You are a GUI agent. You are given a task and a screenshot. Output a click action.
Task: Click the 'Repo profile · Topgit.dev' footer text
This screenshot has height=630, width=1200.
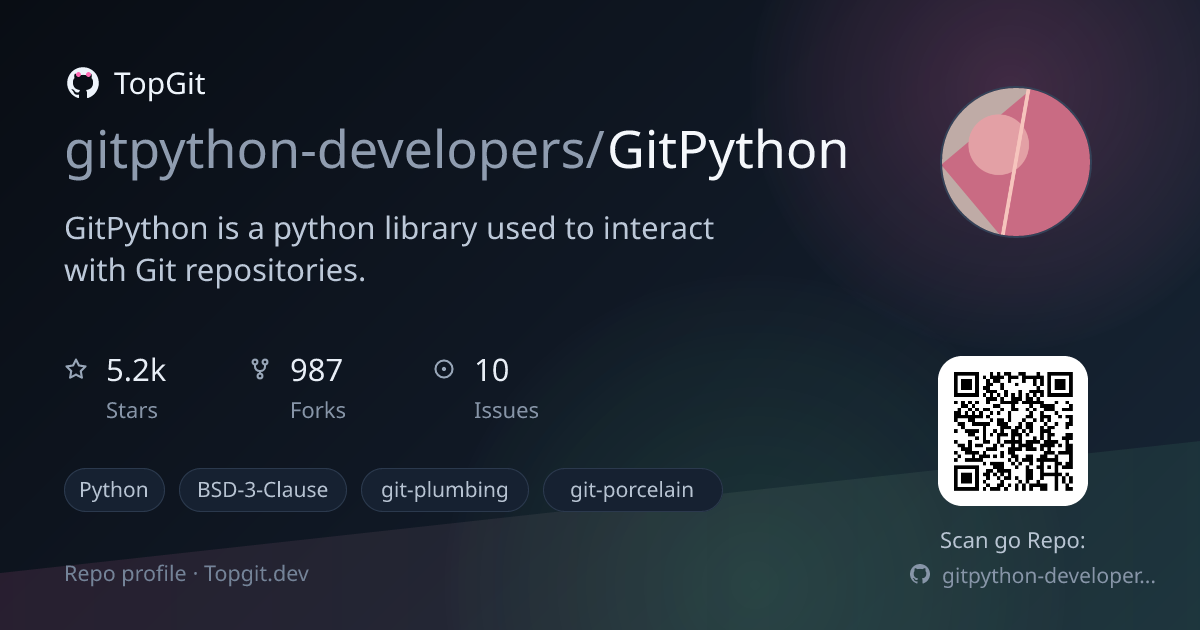[x=187, y=574]
